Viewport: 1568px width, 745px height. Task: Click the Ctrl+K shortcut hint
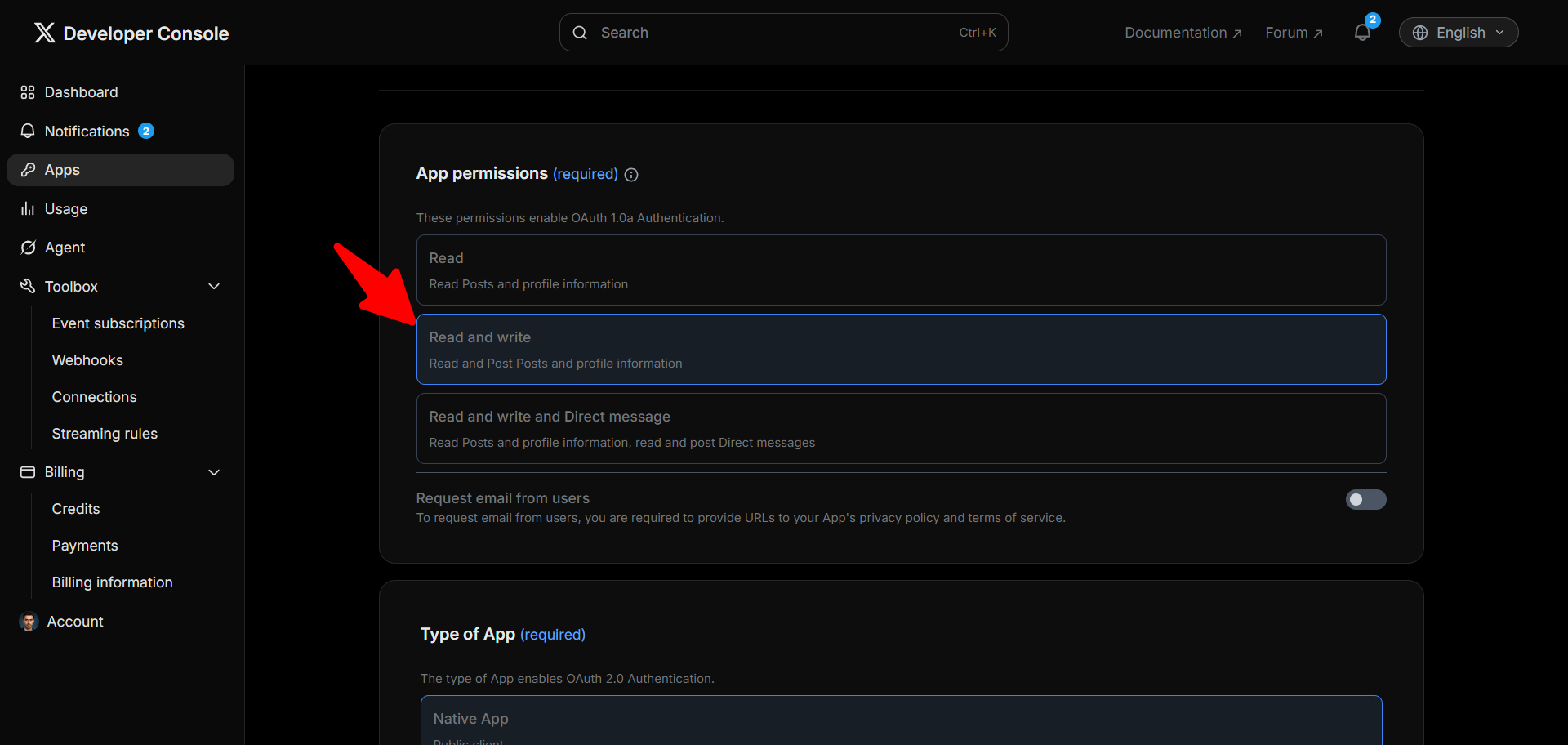[x=978, y=33]
